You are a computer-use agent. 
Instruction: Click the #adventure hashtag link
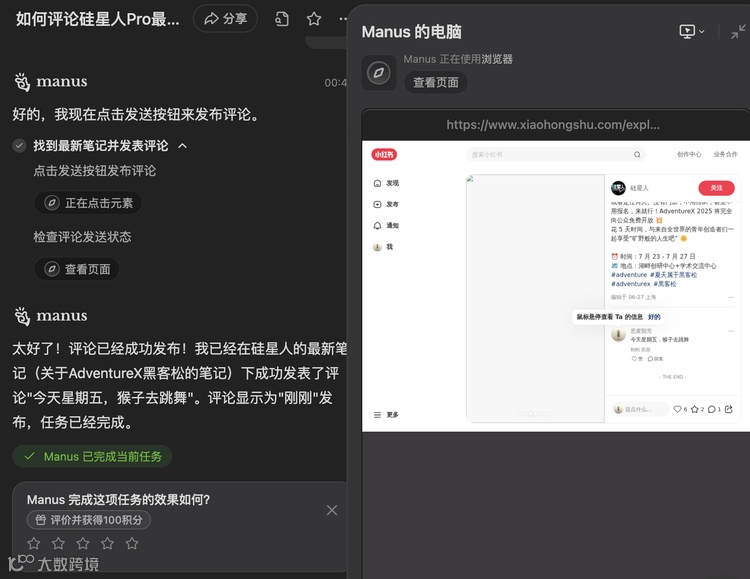pyautogui.click(x=629, y=275)
